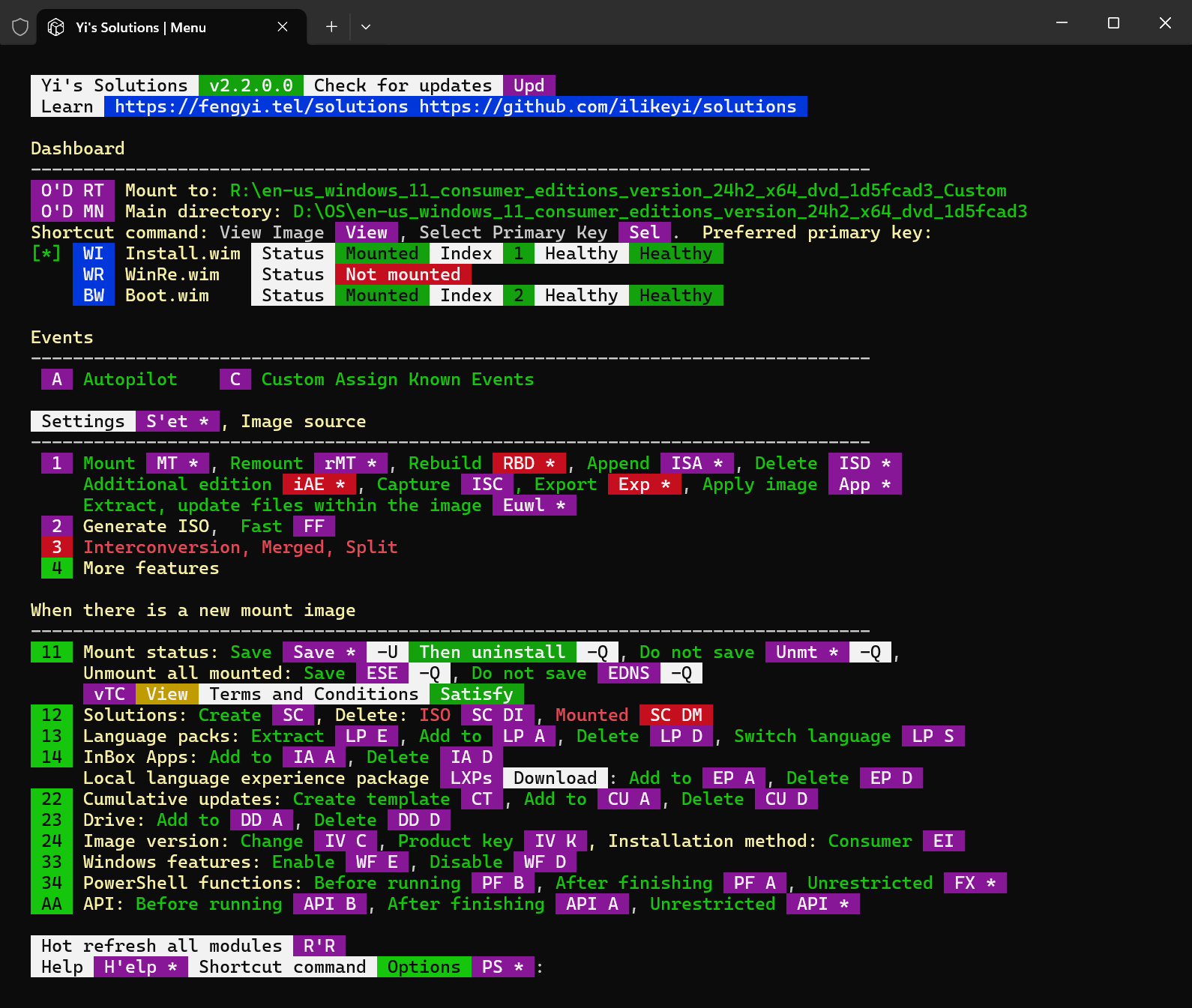The width and height of the screenshot is (1192, 1008).
Task: Open a new tab with the plus button
Action: (x=331, y=27)
